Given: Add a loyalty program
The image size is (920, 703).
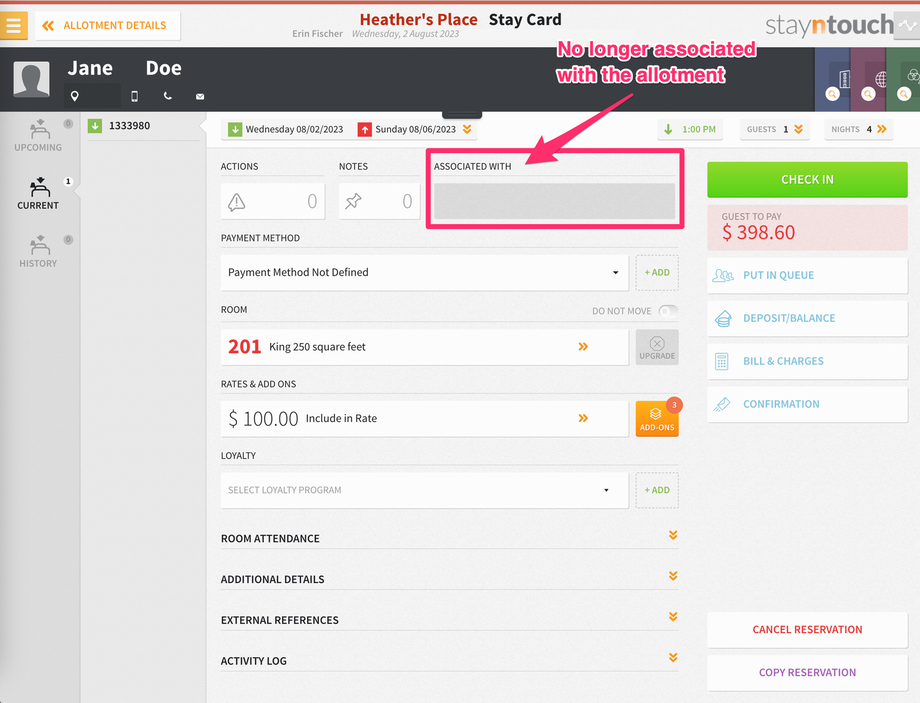Looking at the screenshot, I should point(657,490).
